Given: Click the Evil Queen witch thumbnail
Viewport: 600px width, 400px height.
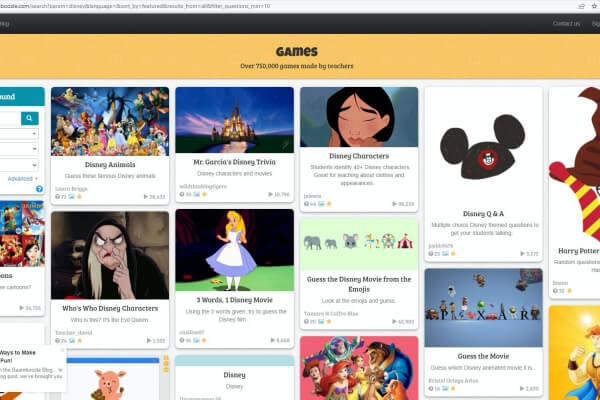Looking at the screenshot, I should (110, 255).
